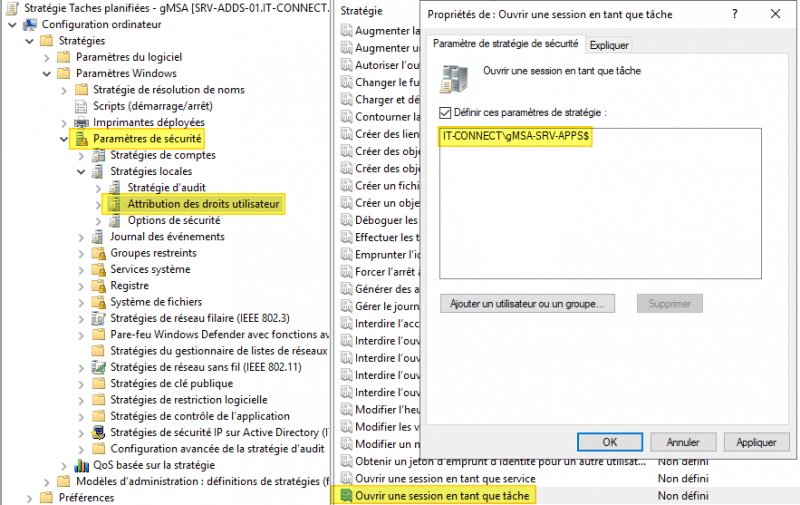
Task: Click the Supprimer button
Action: tap(669, 304)
